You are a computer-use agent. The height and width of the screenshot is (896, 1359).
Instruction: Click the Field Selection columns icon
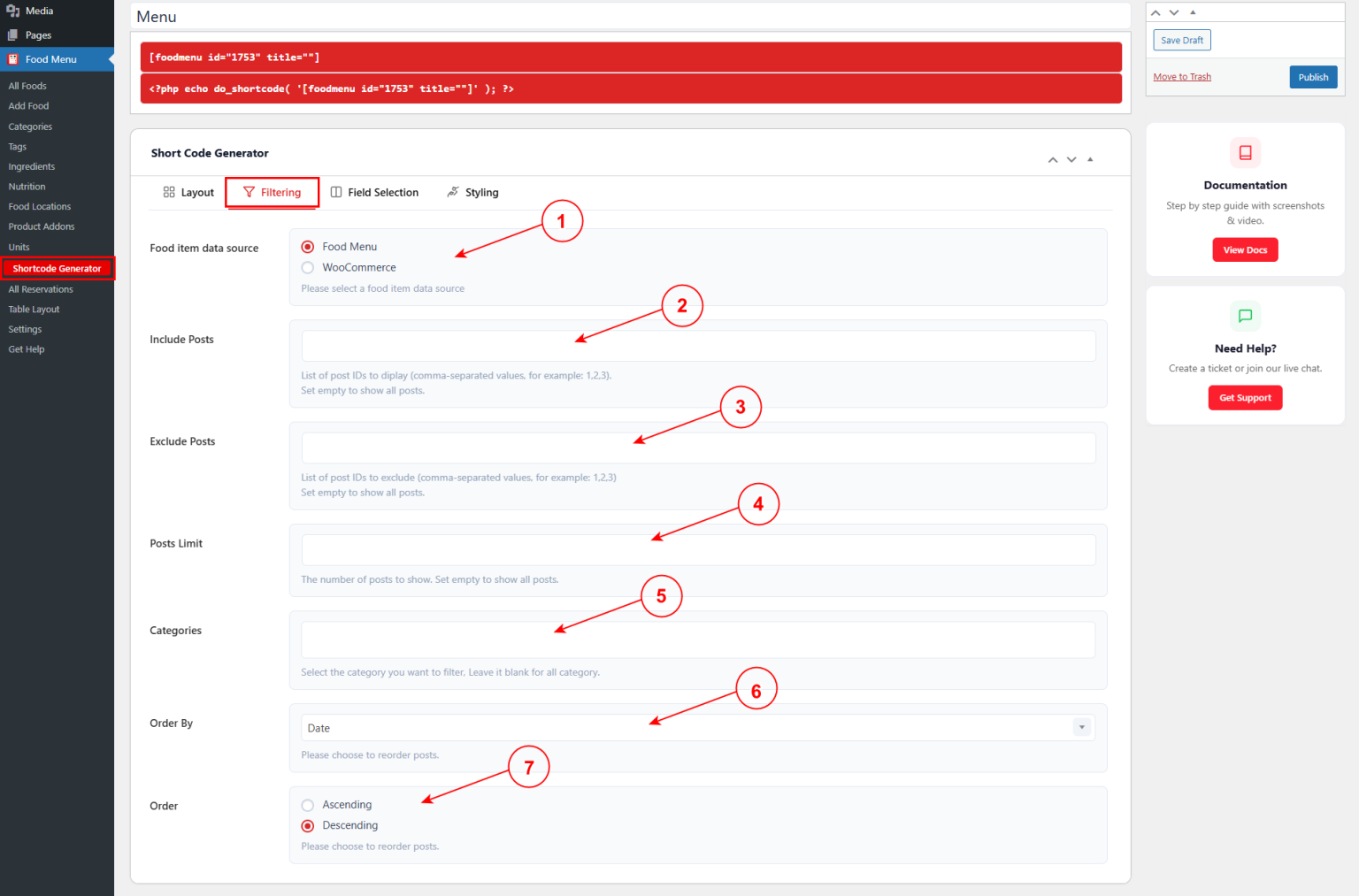tap(336, 192)
